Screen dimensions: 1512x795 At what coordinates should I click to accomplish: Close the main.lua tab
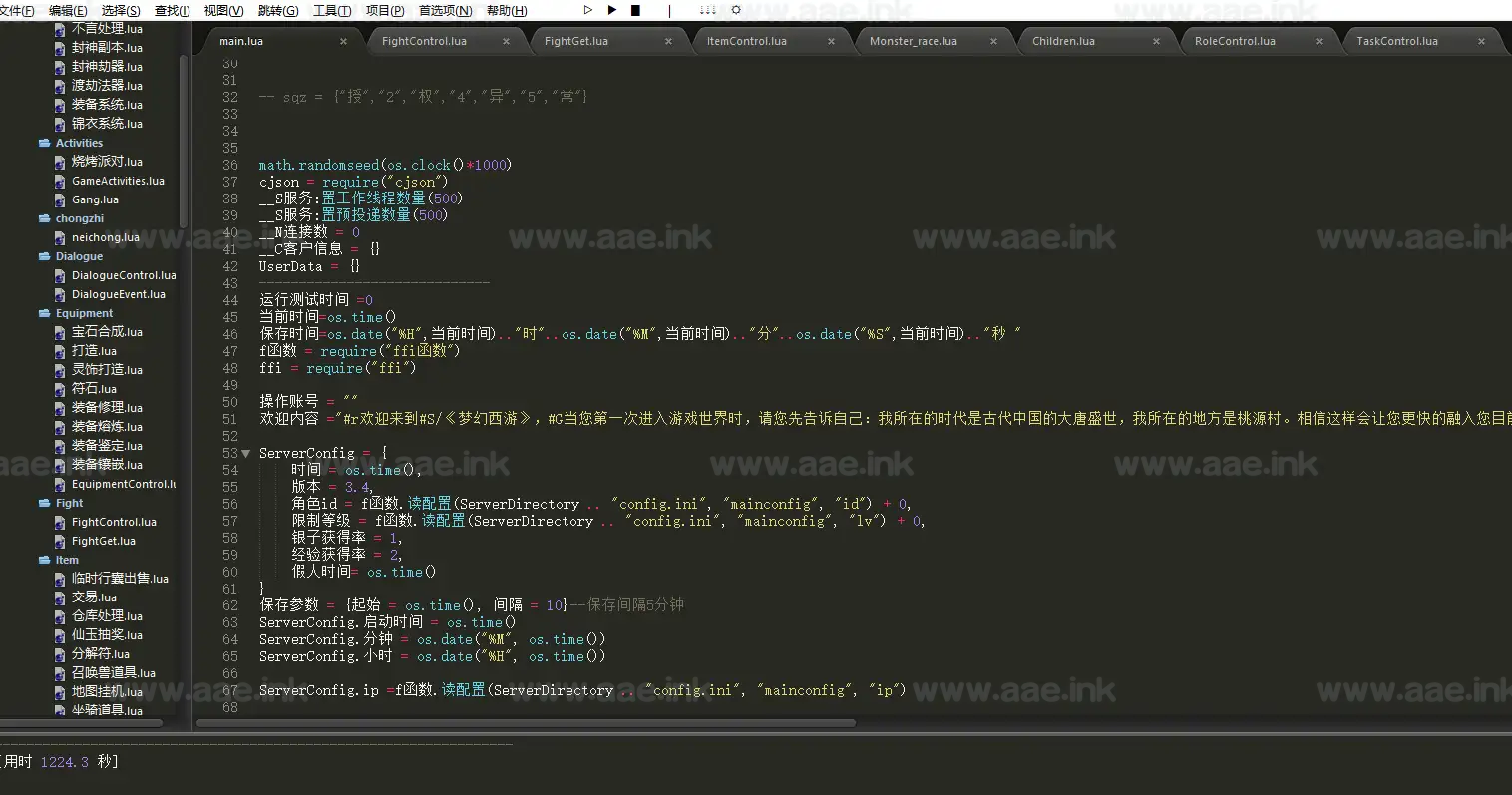click(x=344, y=41)
